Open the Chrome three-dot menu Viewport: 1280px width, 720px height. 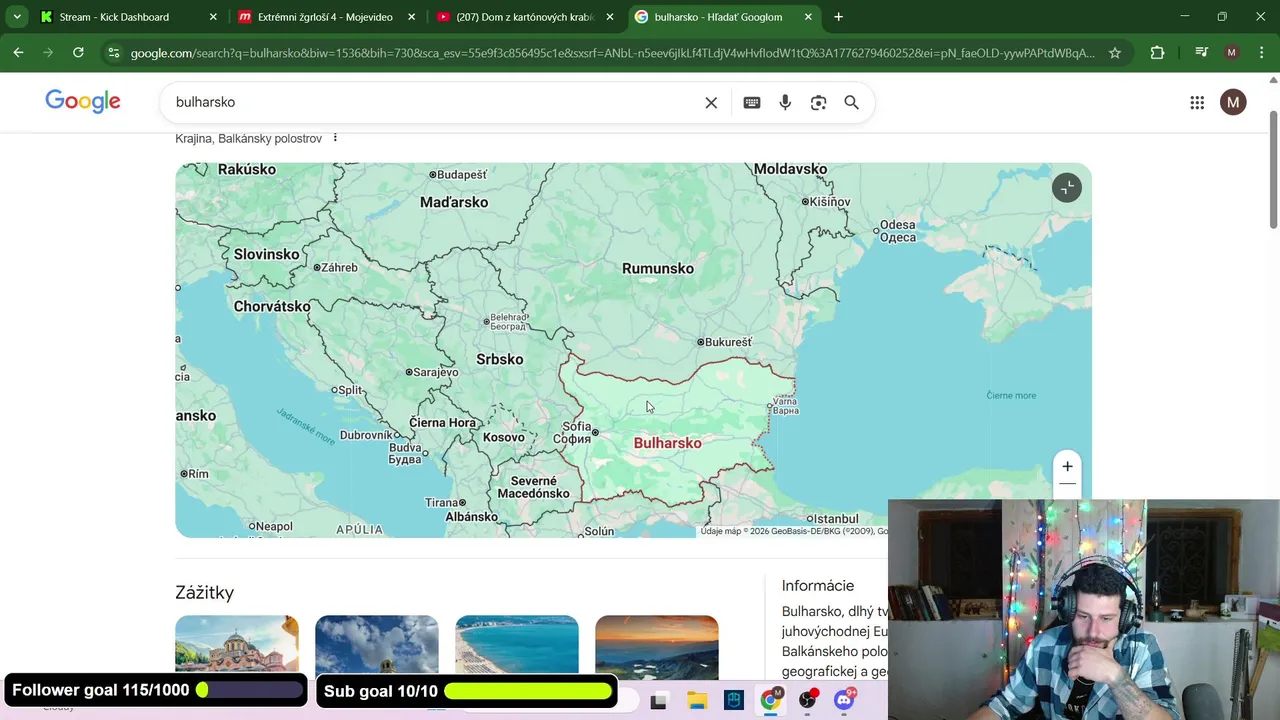pyautogui.click(x=1261, y=53)
